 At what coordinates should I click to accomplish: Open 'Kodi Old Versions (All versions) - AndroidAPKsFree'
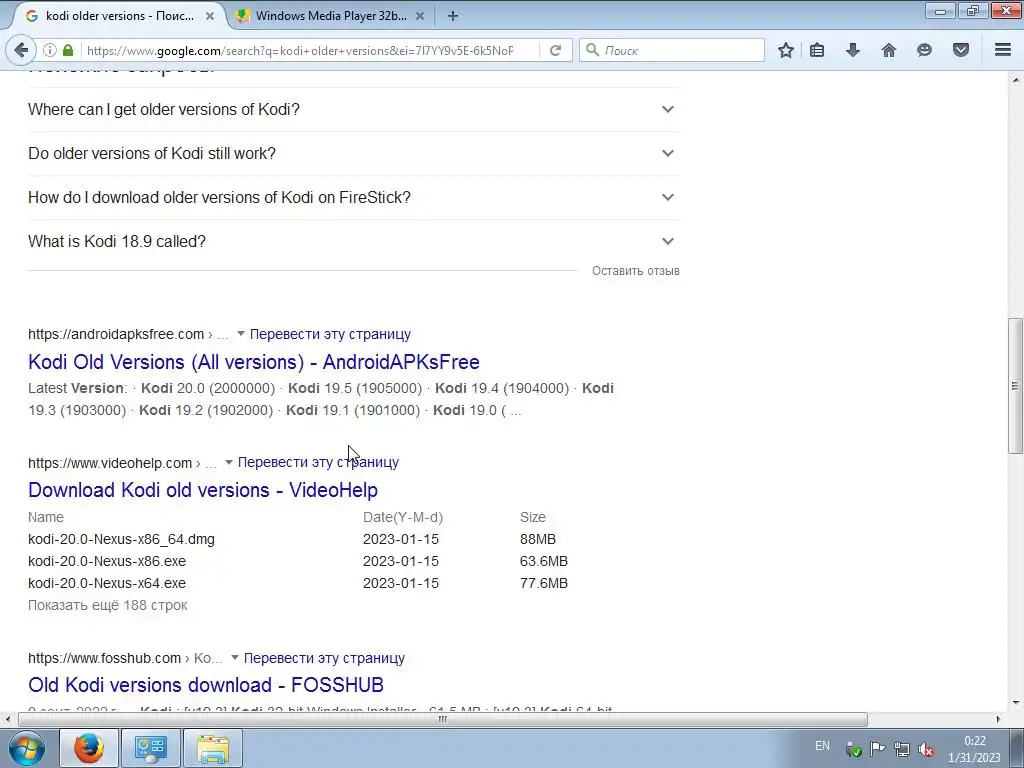(254, 362)
